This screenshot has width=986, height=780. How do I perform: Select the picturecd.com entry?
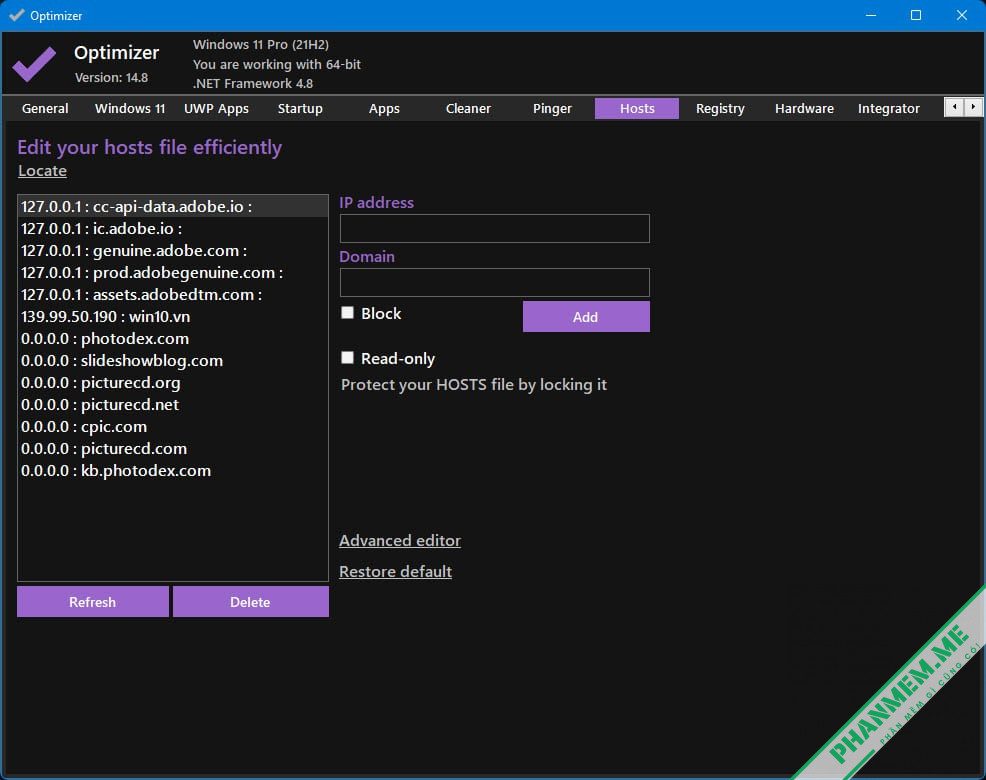pyautogui.click(x=173, y=448)
